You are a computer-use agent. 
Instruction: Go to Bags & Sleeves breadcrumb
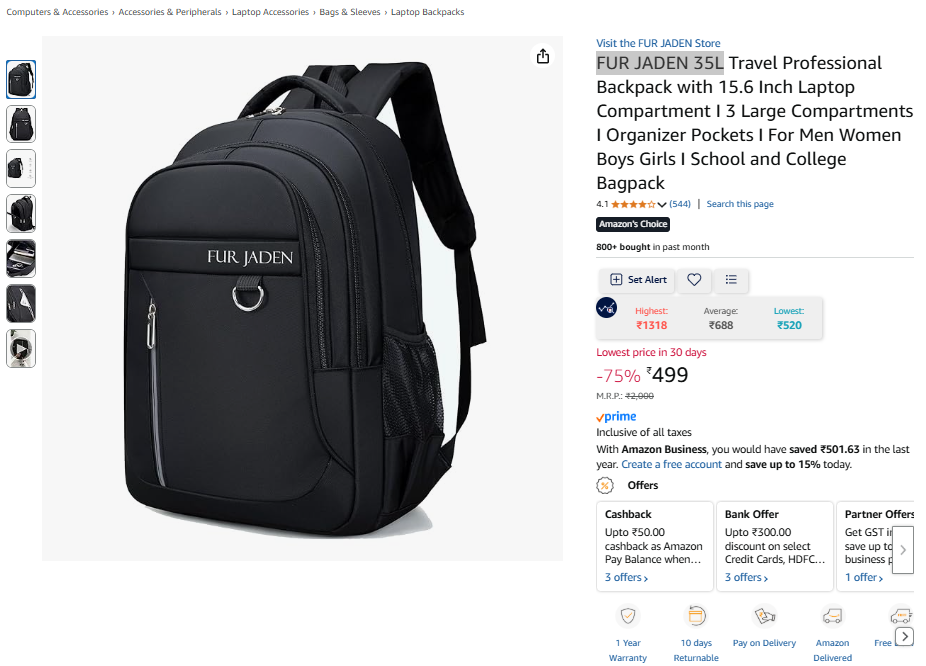coord(350,12)
